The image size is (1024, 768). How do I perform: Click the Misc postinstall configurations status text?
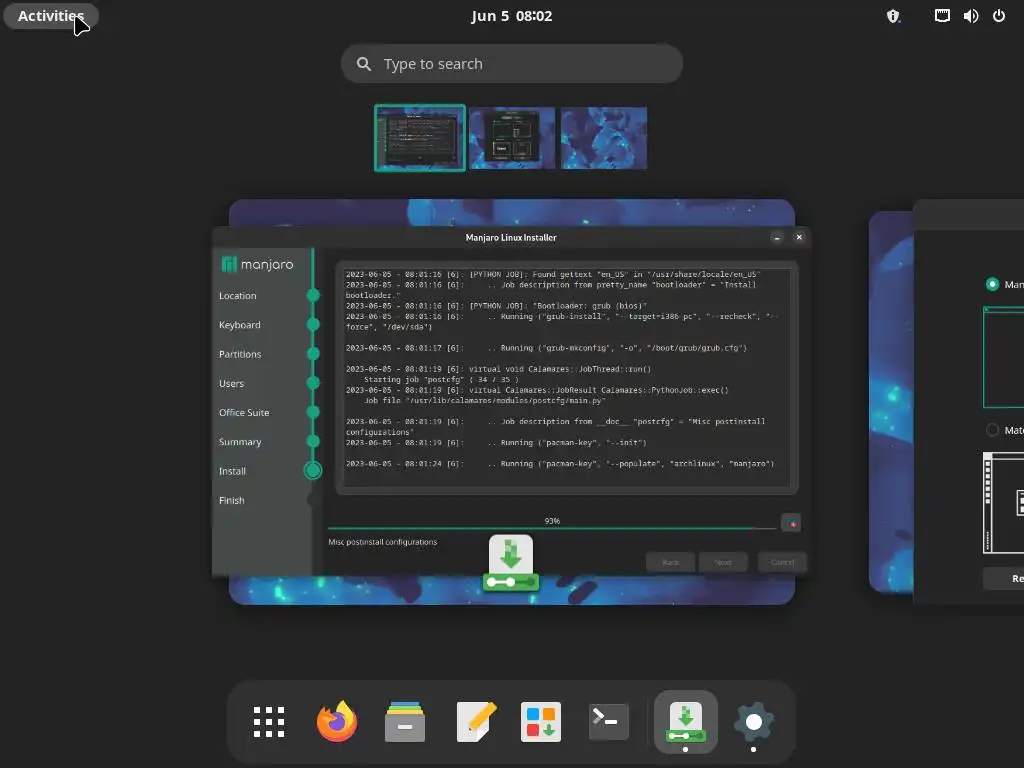click(x=383, y=542)
